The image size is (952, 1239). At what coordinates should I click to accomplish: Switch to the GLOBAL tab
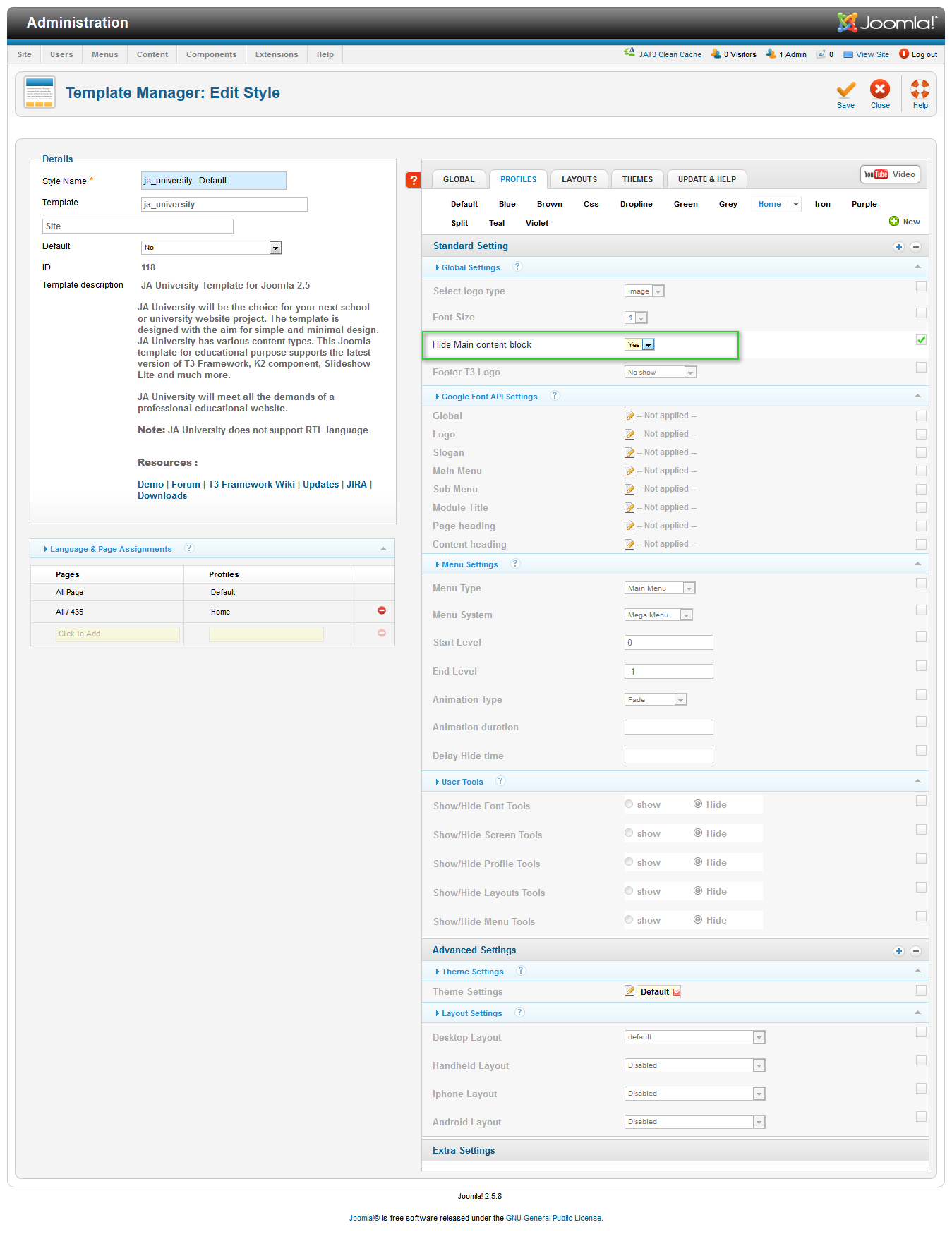459,179
